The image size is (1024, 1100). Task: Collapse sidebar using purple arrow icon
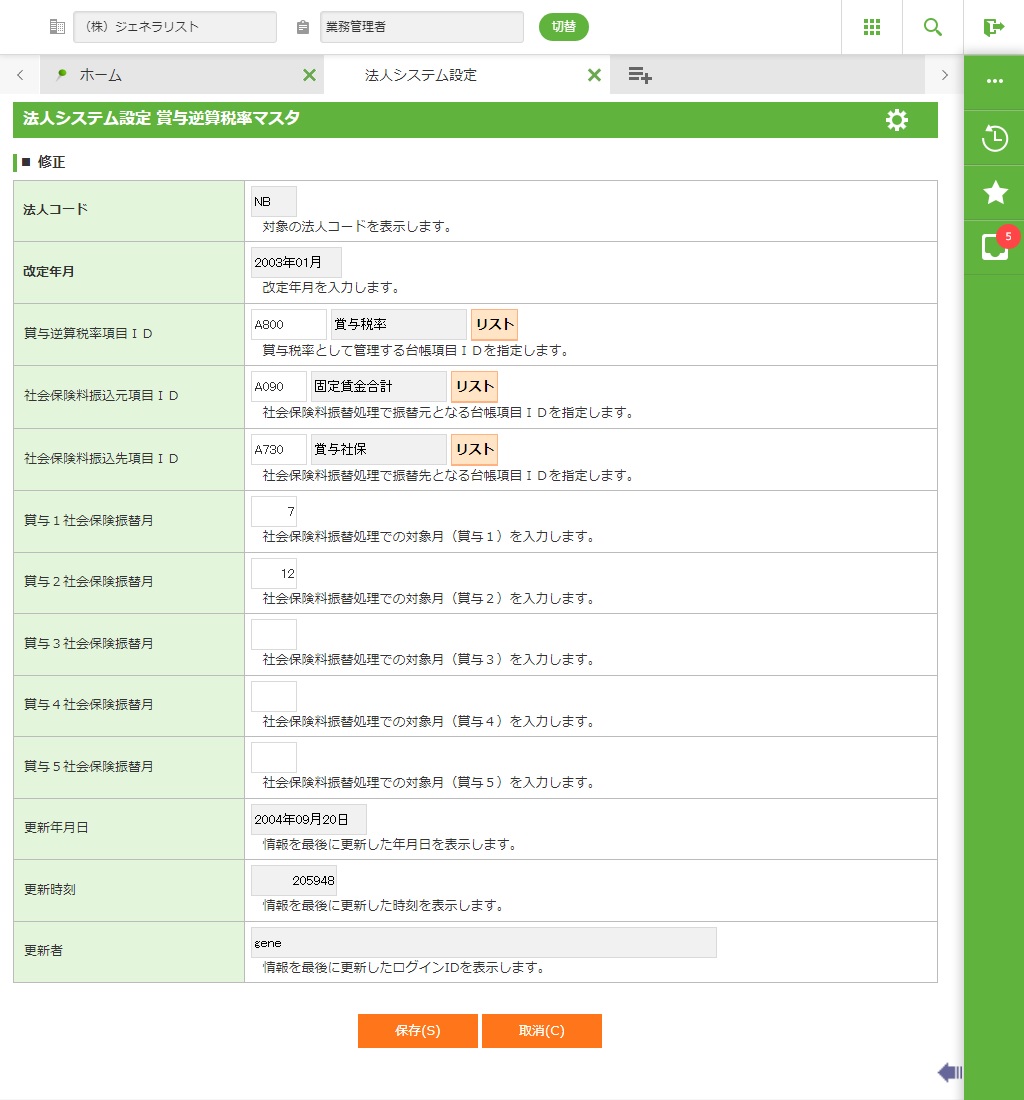click(949, 1073)
